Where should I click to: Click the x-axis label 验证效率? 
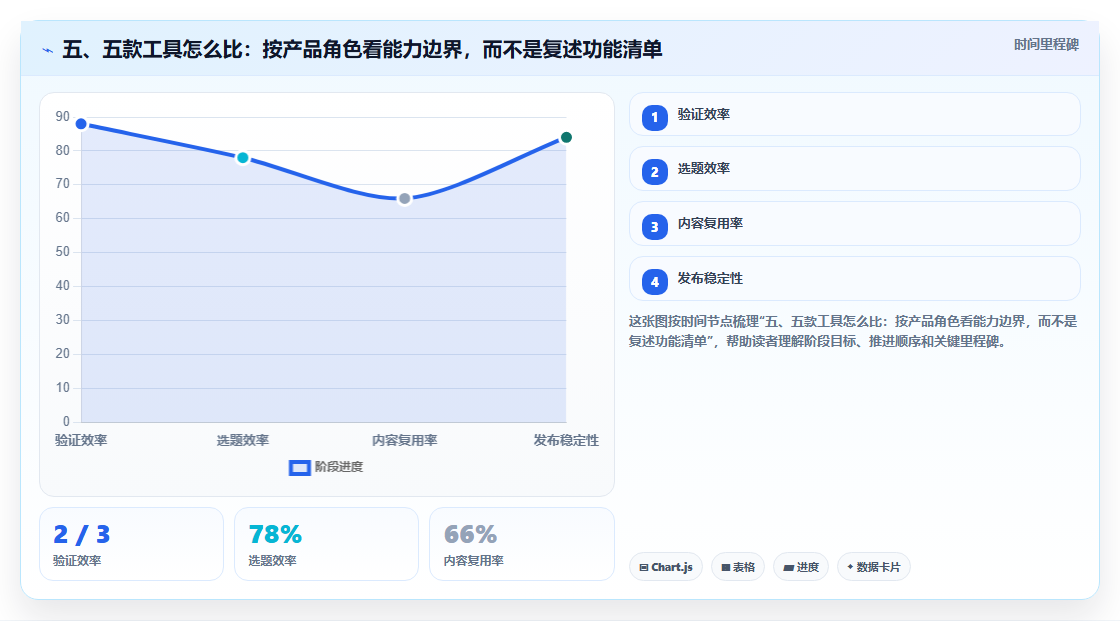(x=81, y=440)
